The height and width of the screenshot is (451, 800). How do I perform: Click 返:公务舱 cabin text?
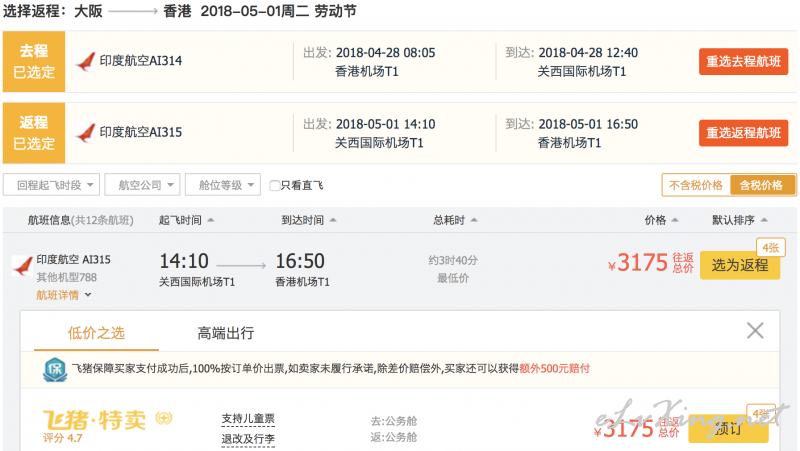point(394,437)
